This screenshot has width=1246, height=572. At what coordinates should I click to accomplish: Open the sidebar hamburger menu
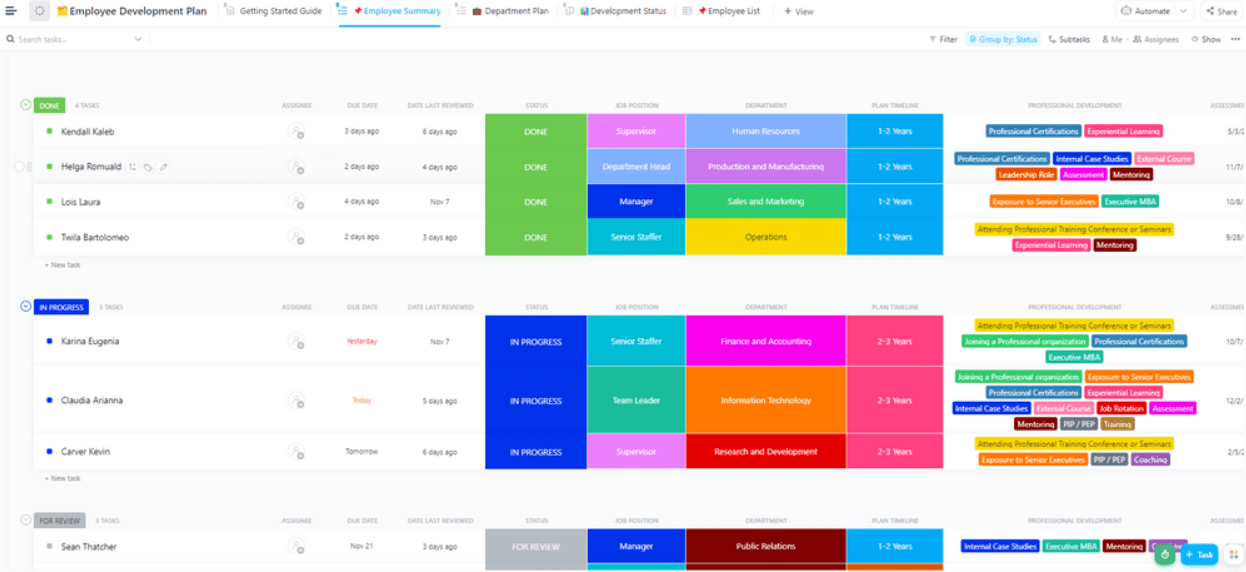11,11
